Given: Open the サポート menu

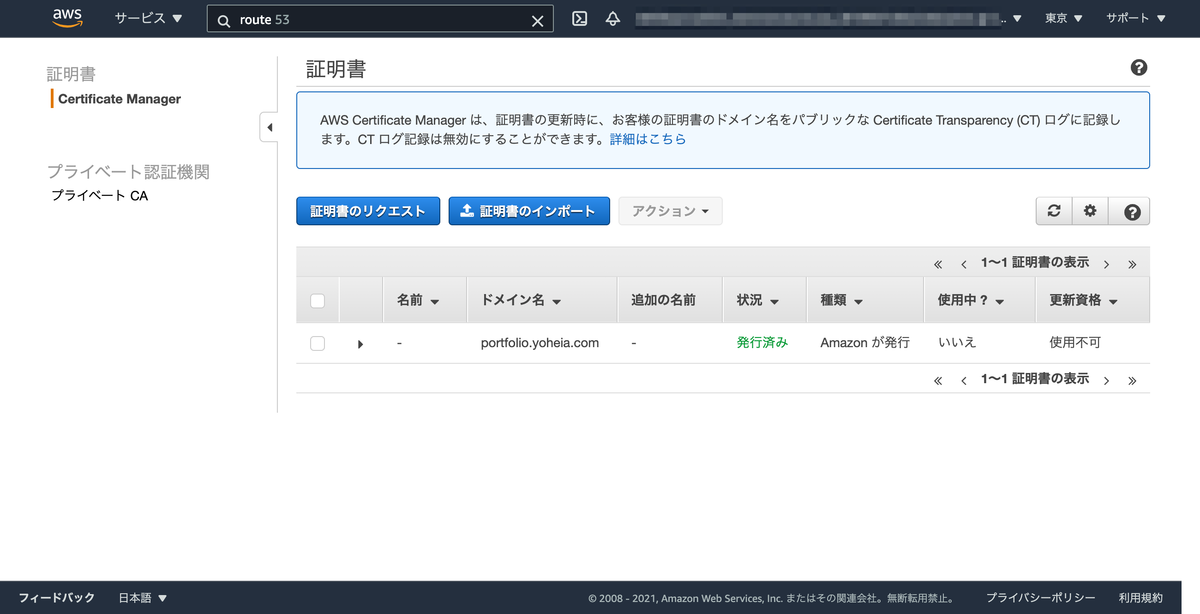Looking at the screenshot, I should tap(1136, 19).
